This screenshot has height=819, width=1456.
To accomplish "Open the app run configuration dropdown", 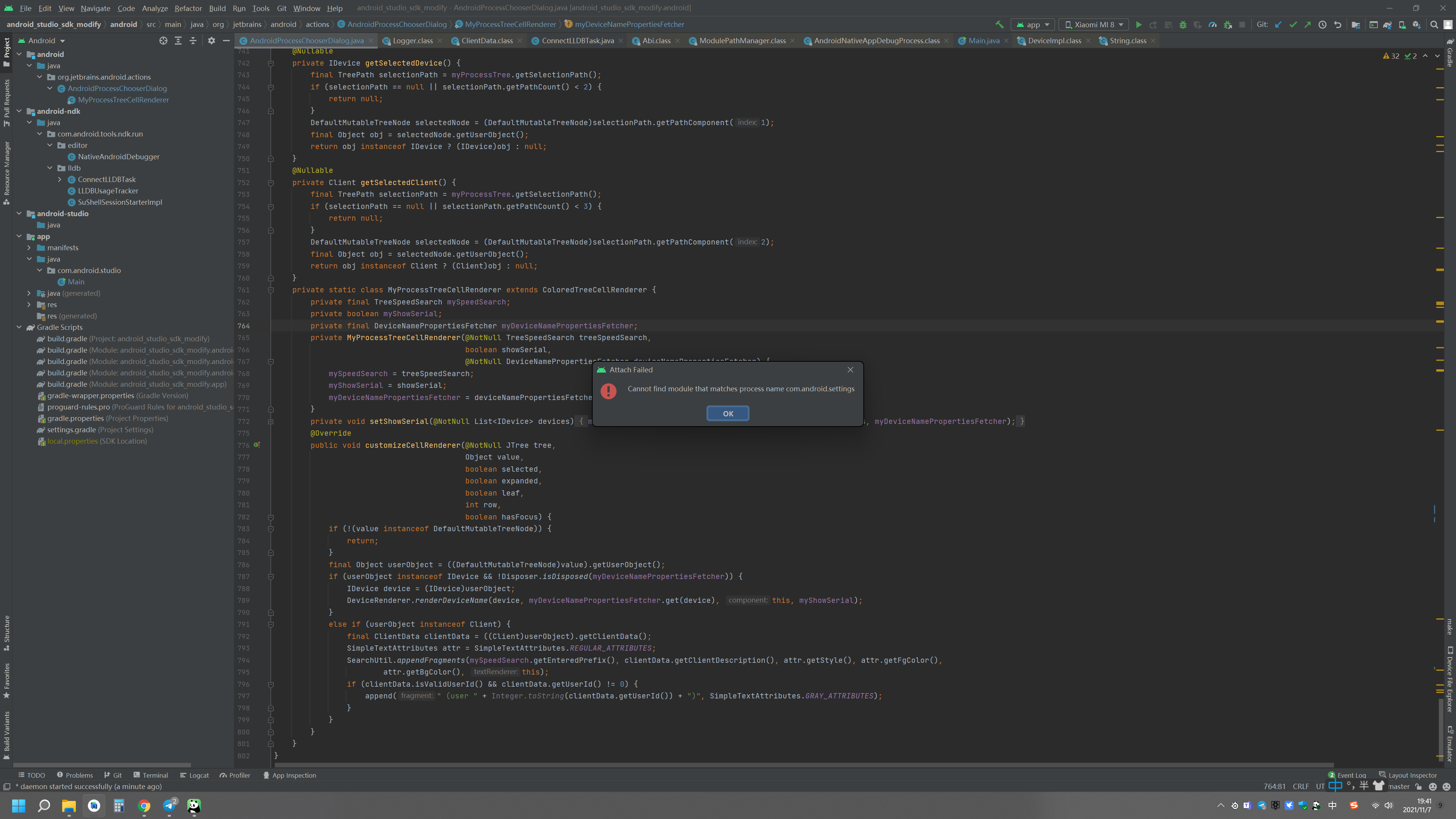I will 1032,24.
